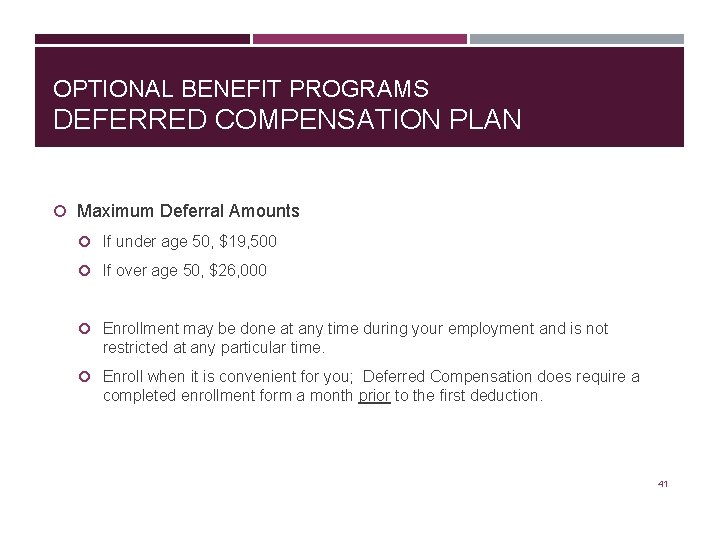This screenshot has width=720, height=540.
Task: Click the bullet before "Enrollment may be done"
Action: click(x=87, y=329)
